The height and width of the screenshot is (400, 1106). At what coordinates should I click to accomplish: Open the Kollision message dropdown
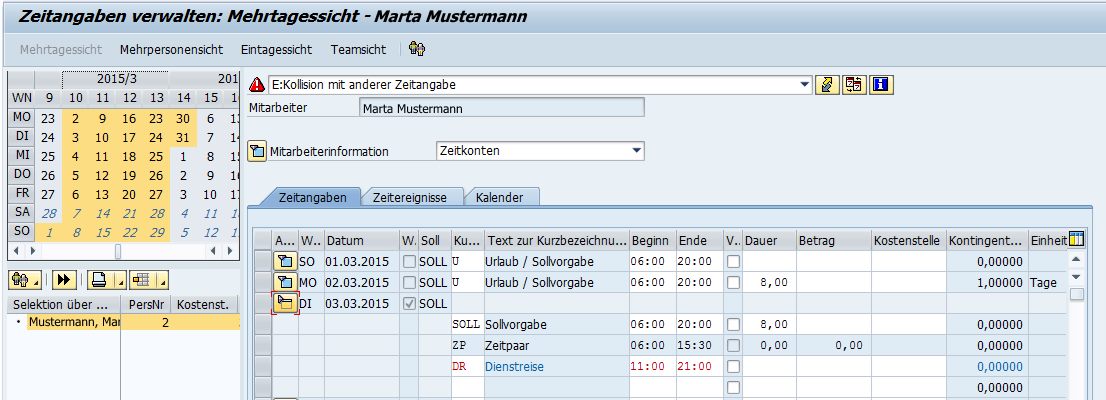click(x=805, y=86)
